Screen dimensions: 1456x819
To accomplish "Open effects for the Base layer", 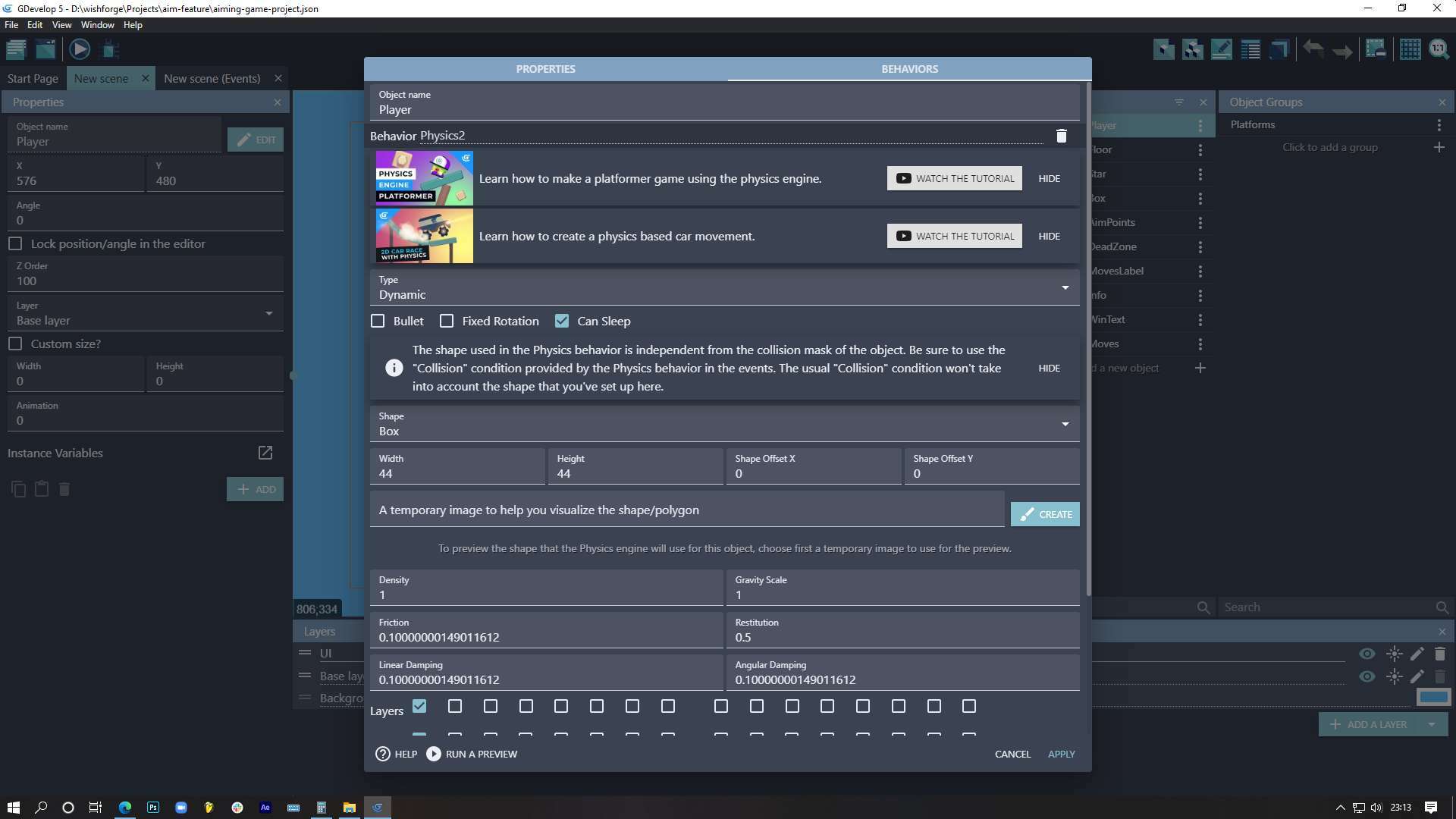I will click(x=1395, y=676).
